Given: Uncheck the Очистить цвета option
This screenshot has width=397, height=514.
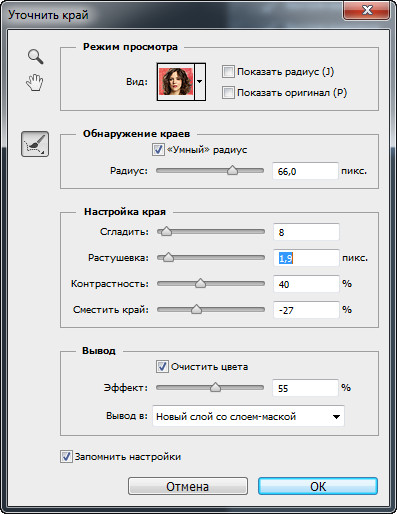Looking at the screenshot, I should [162, 367].
